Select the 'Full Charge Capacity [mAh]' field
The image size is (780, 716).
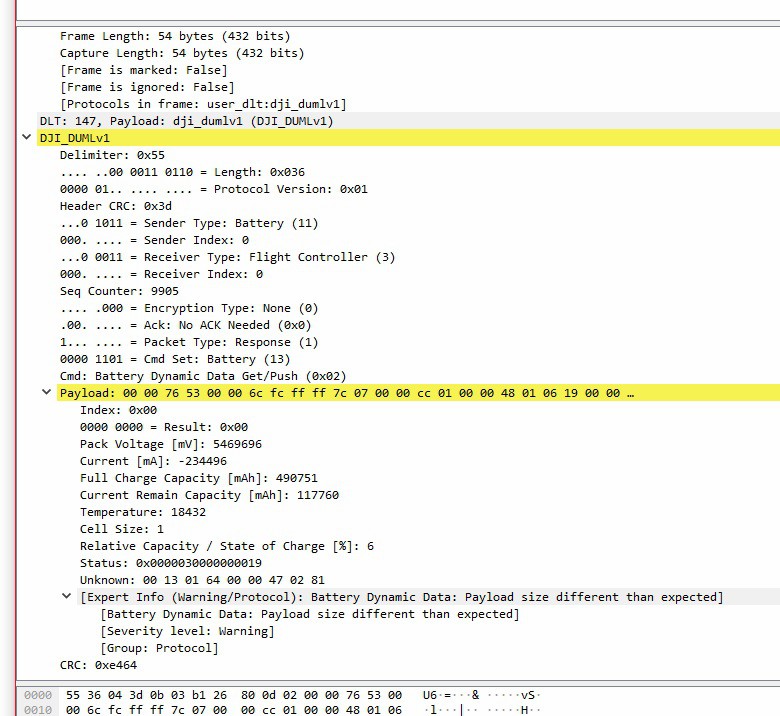(x=198, y=478)
